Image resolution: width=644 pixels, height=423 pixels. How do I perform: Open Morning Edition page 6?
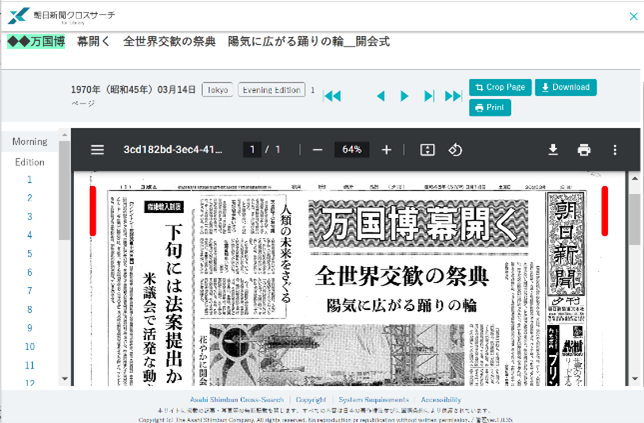30,272
